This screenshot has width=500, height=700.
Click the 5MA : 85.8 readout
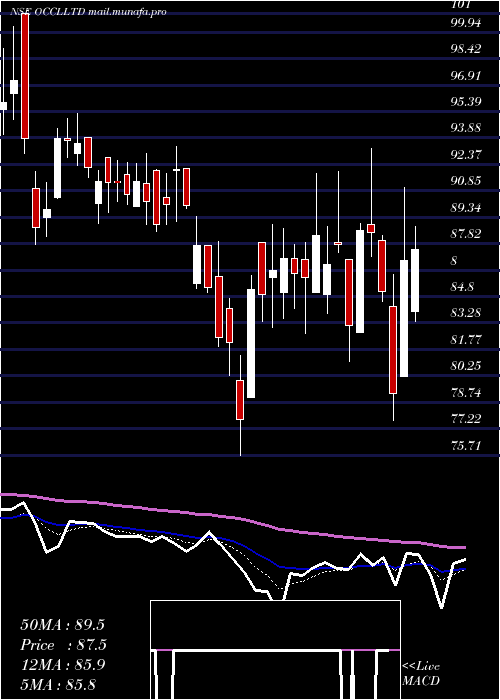(x=58, y=685)
